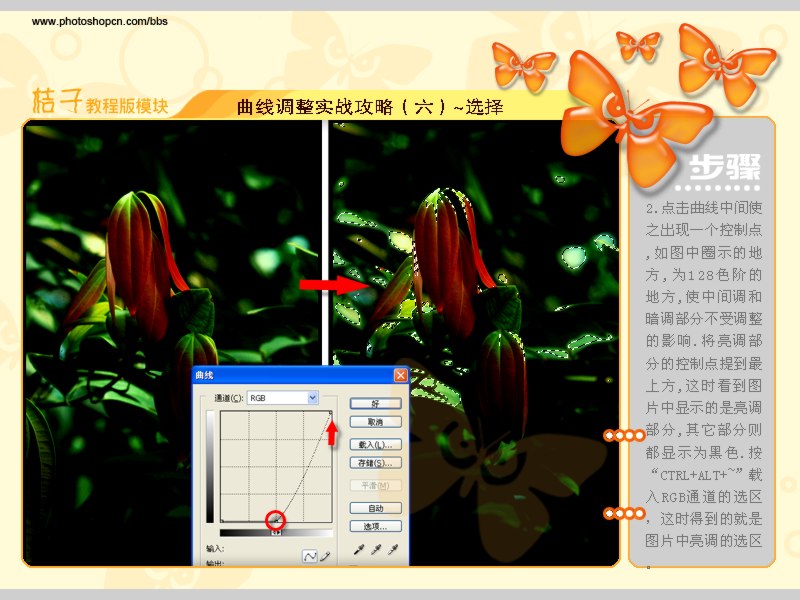The image size is (800, 600).
Task: Select the white point eyedropper
Action: pyautogui.click(x=393, y=549)
